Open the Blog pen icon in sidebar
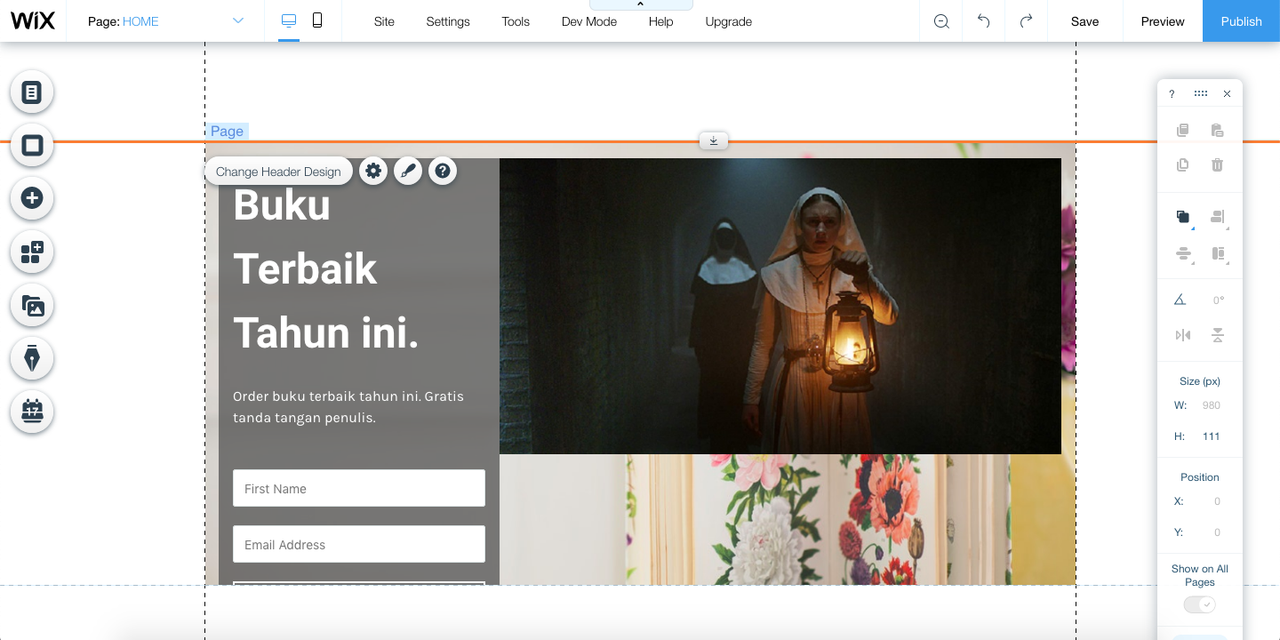 click(x=32, y=359)
